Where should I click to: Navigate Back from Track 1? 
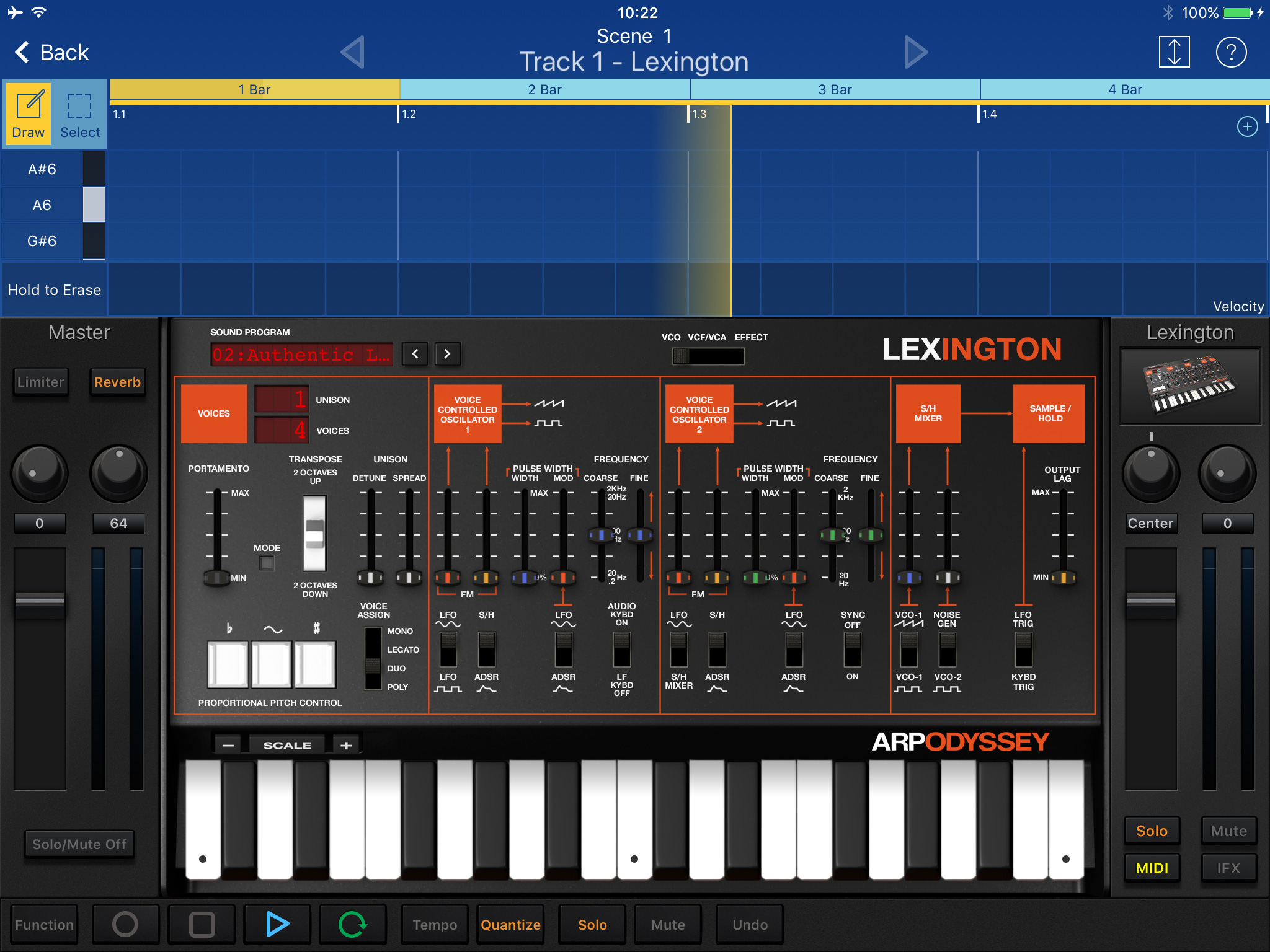click(x=52, y=52)
